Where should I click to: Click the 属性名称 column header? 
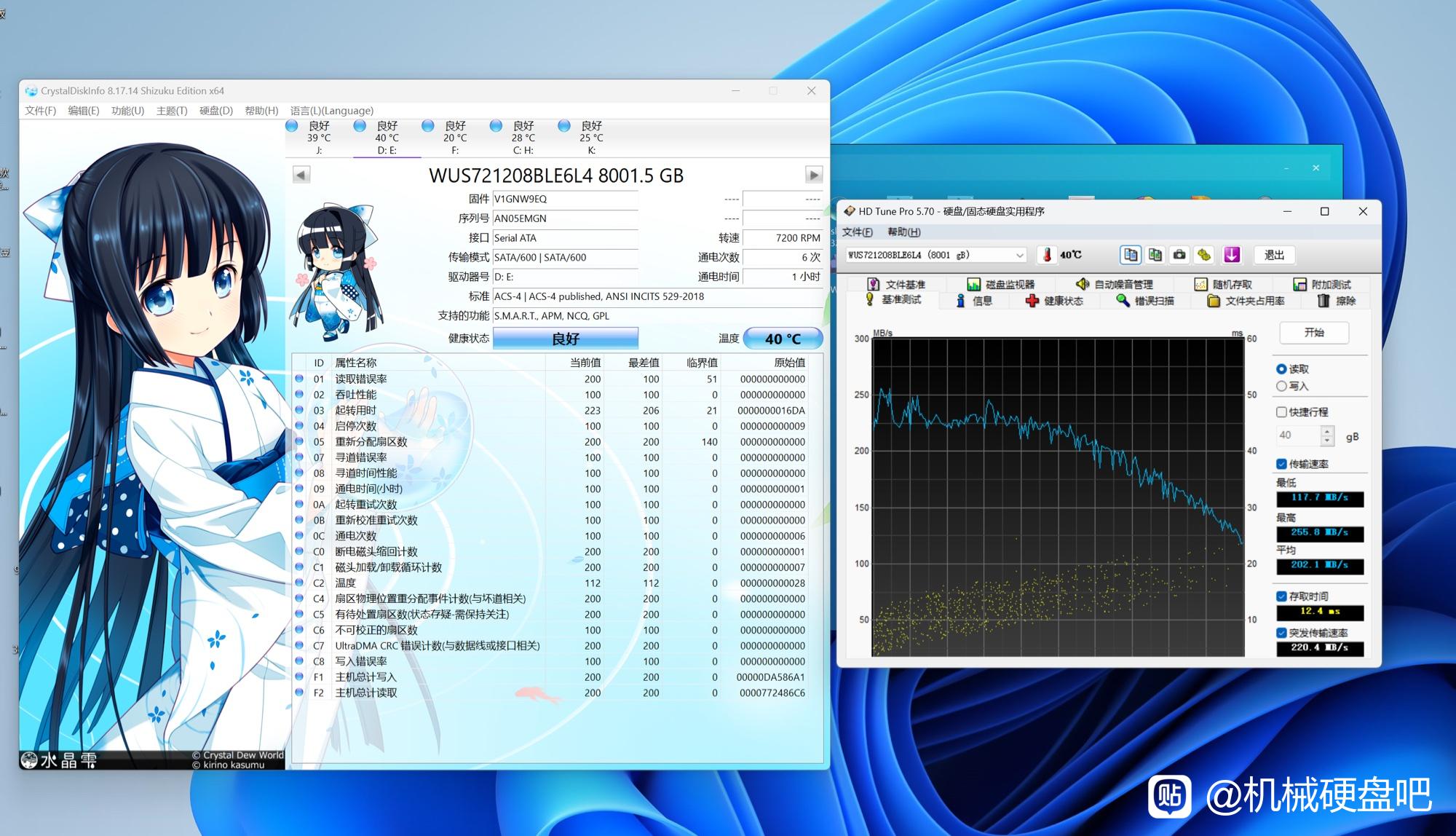click(x=355, y=363)
